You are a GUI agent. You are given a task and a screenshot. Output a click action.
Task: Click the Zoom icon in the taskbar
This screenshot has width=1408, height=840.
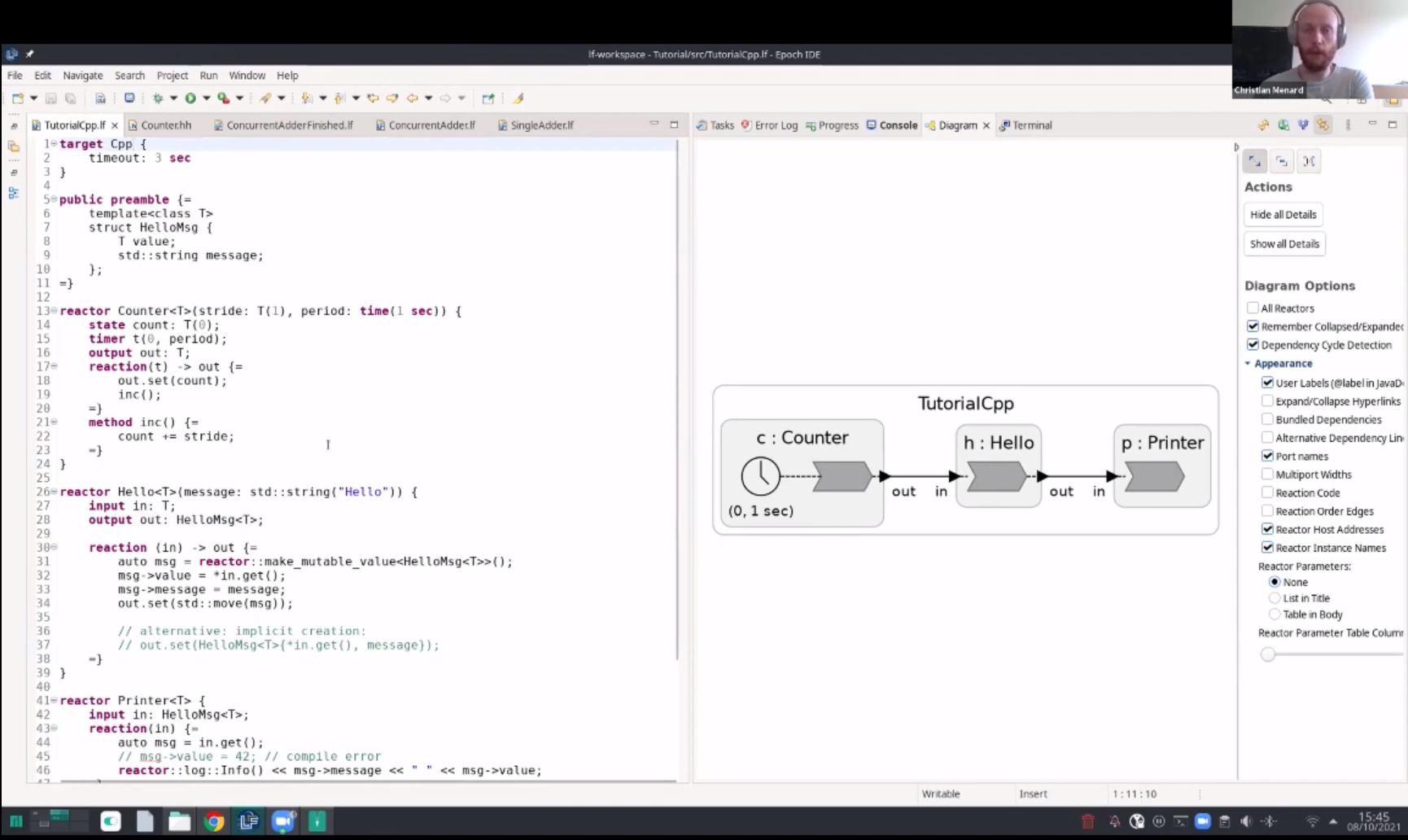(x=283, y=821)
